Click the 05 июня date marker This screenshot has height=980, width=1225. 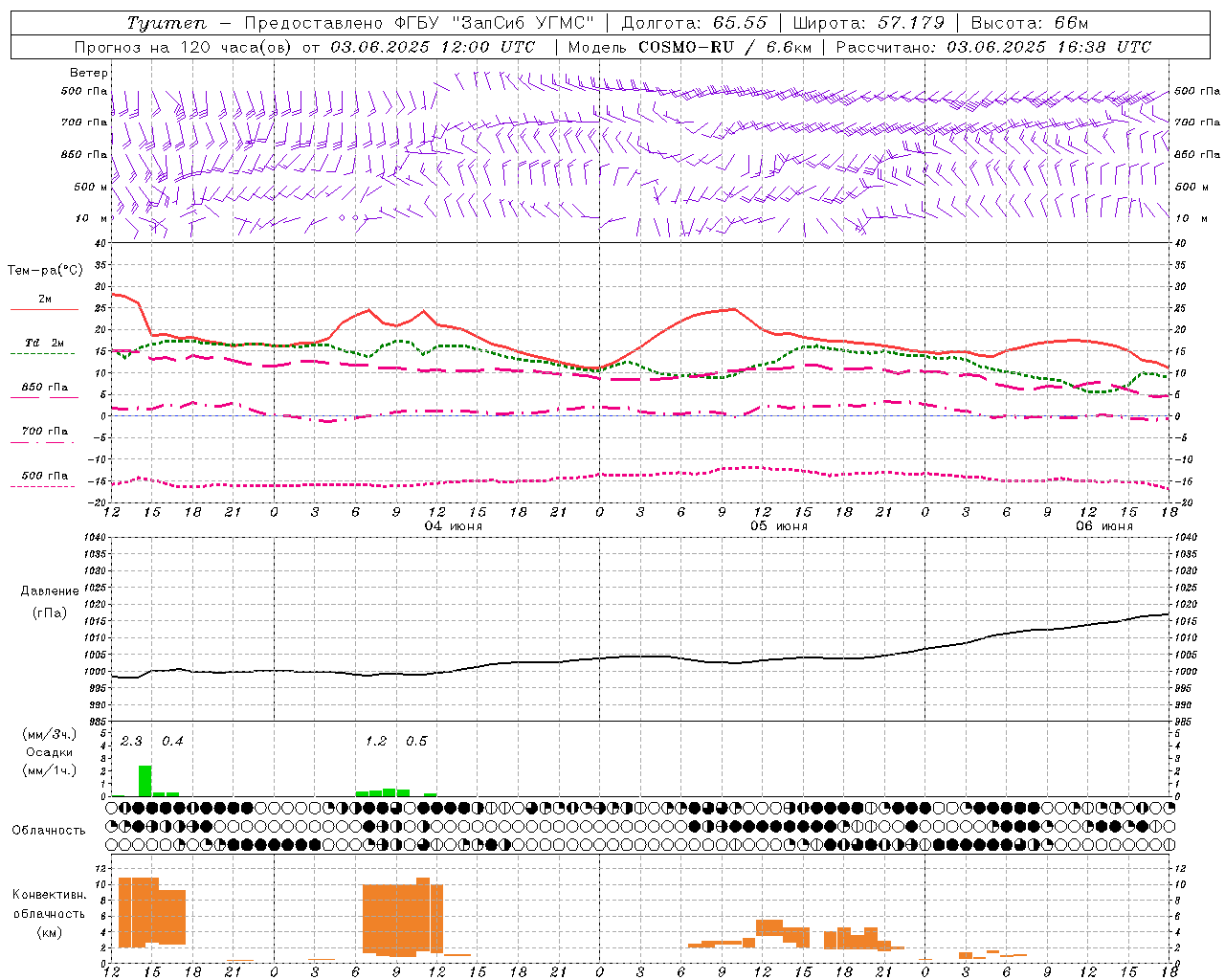click(779, 526)
